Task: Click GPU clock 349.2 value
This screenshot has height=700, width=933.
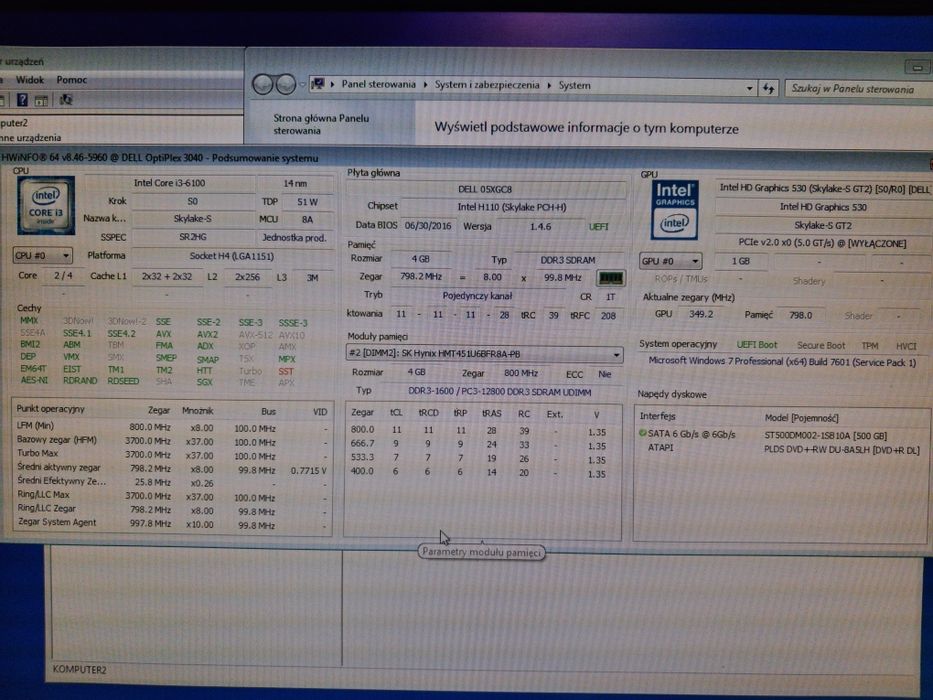Action: 701,314
